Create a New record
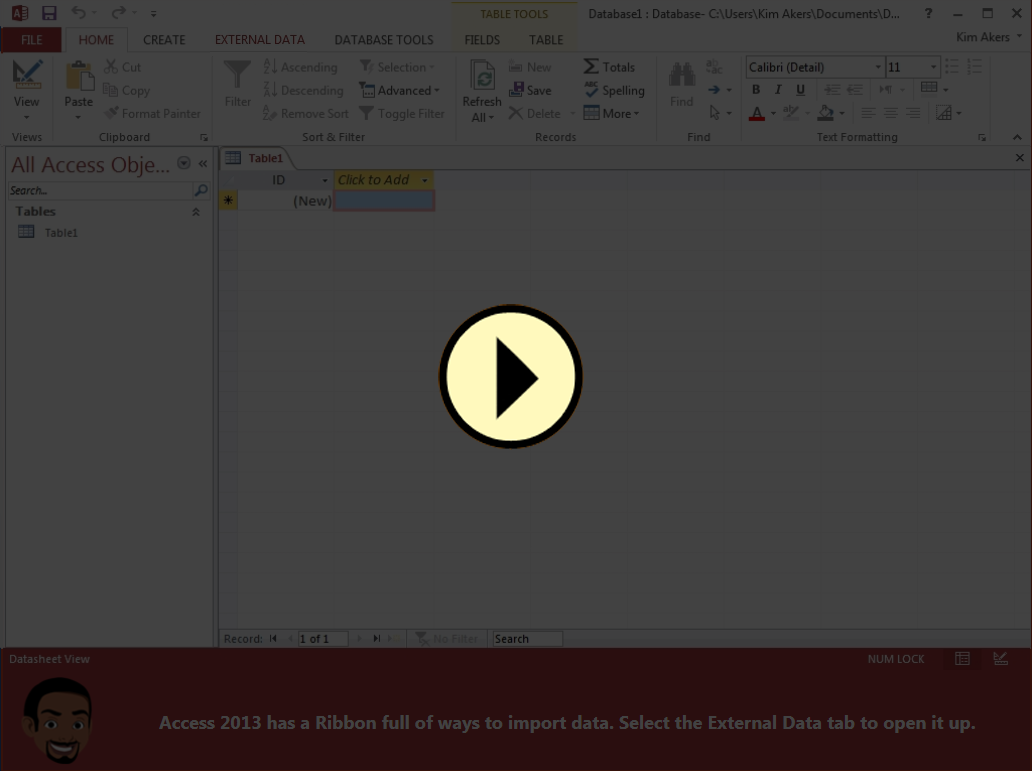Screen dimensions: 1032x771 (x=530, y=67)
